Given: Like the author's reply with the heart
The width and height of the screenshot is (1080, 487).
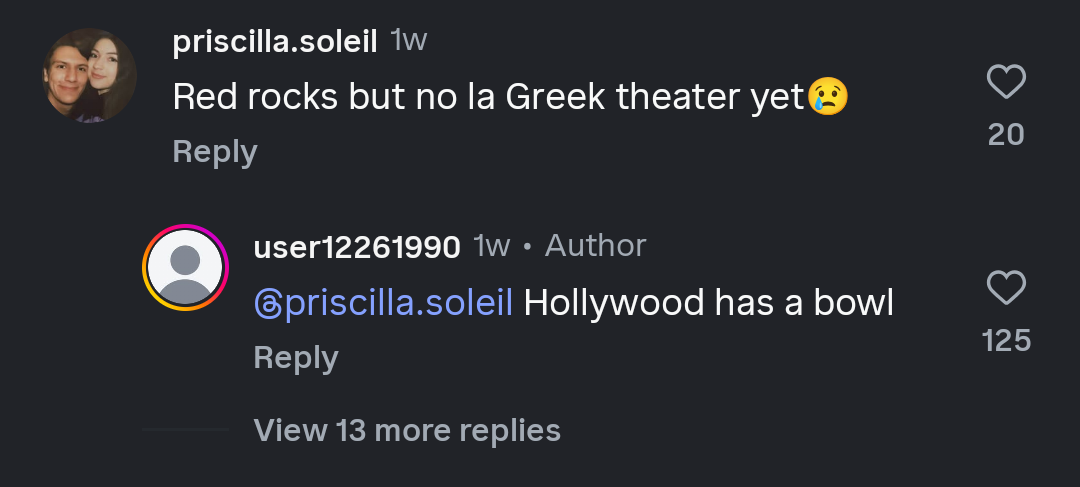Looking at the screenshot, I should pos(1006,289).
